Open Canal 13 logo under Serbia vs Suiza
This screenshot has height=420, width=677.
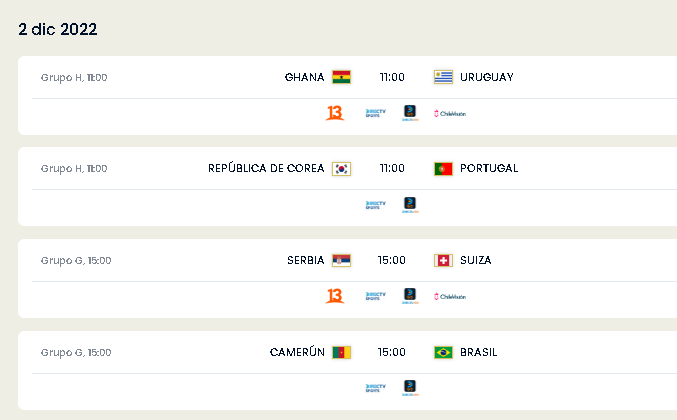point(335,296)
